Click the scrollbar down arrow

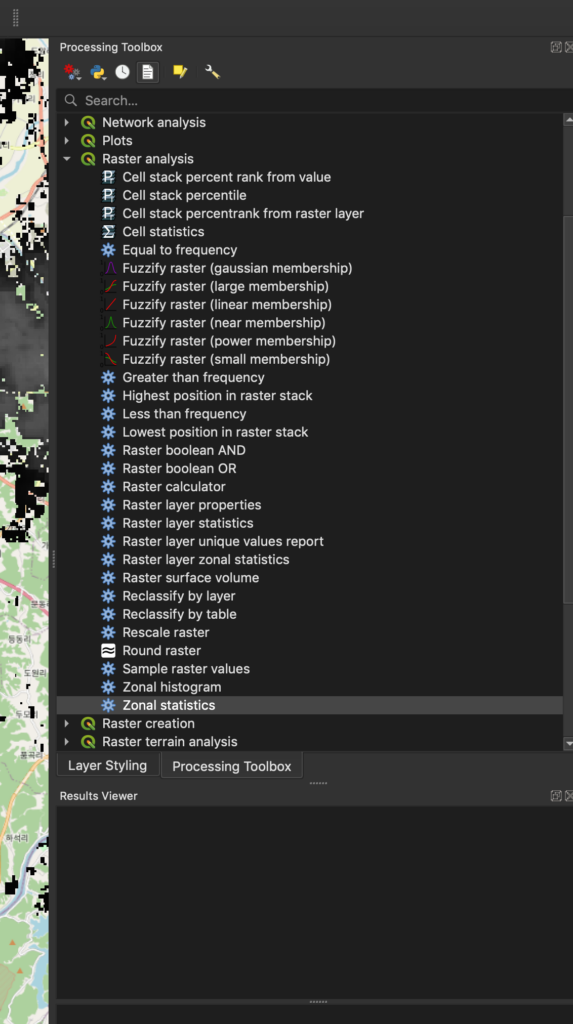click(568, 743)
